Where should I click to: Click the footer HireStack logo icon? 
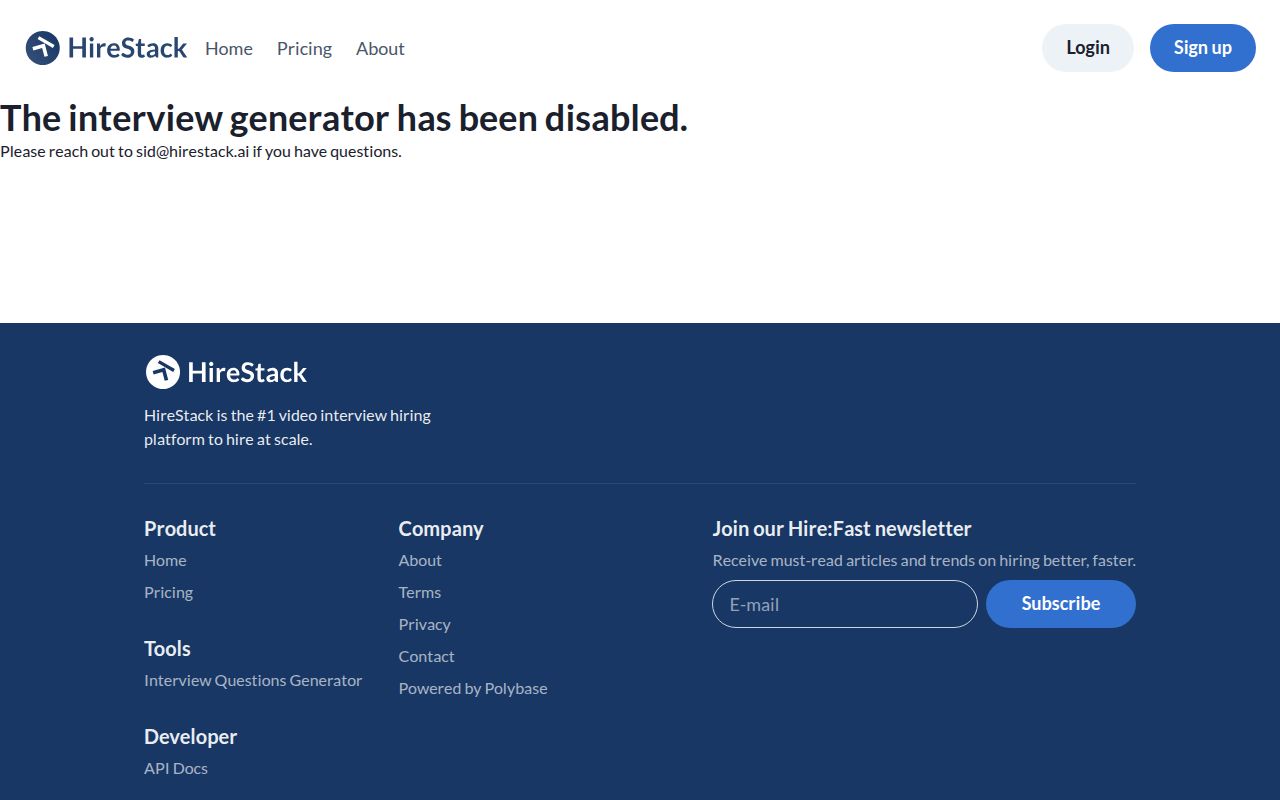point(162,372)
